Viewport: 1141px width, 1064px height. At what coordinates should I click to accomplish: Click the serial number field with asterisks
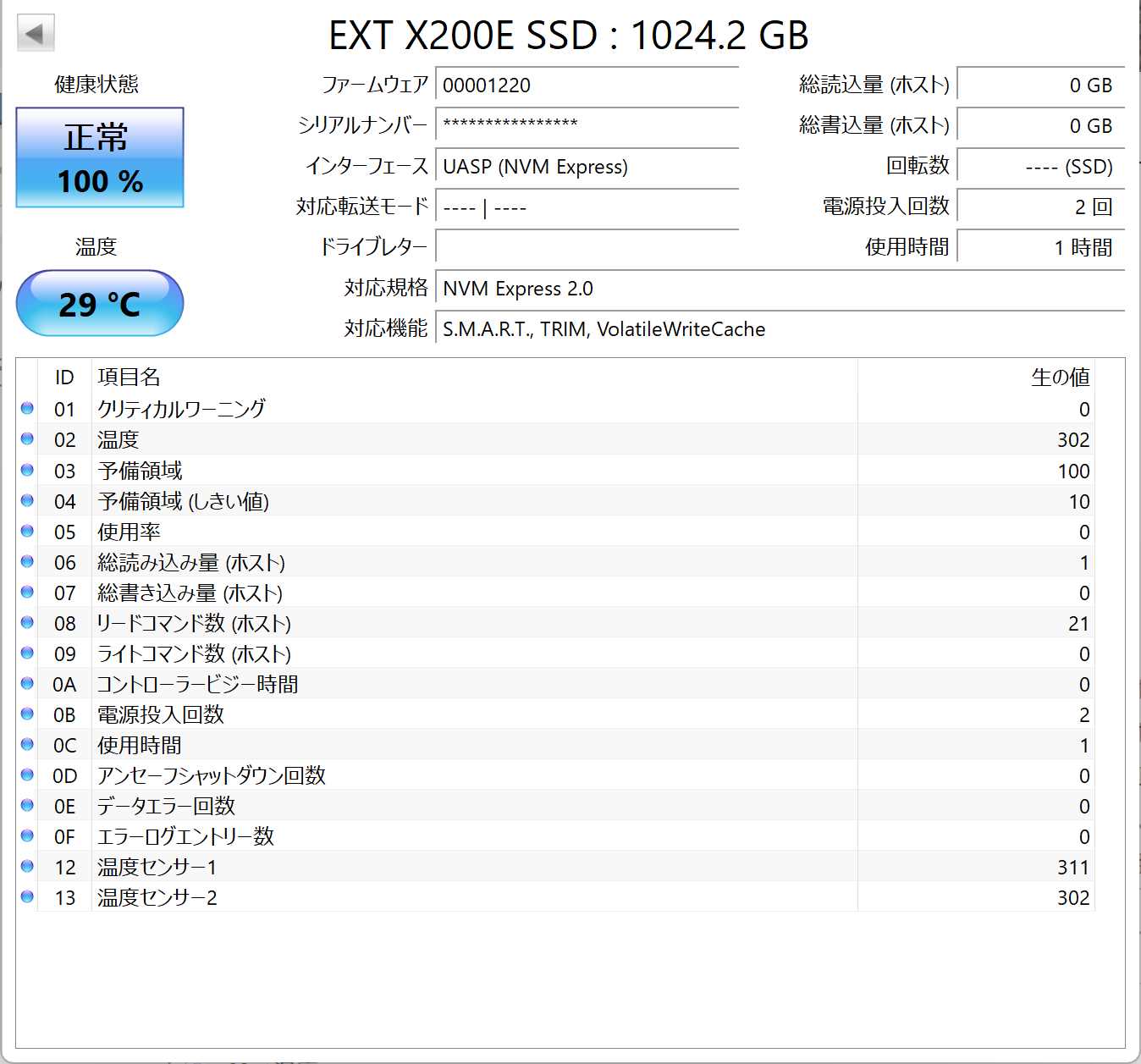pos(587,125)
